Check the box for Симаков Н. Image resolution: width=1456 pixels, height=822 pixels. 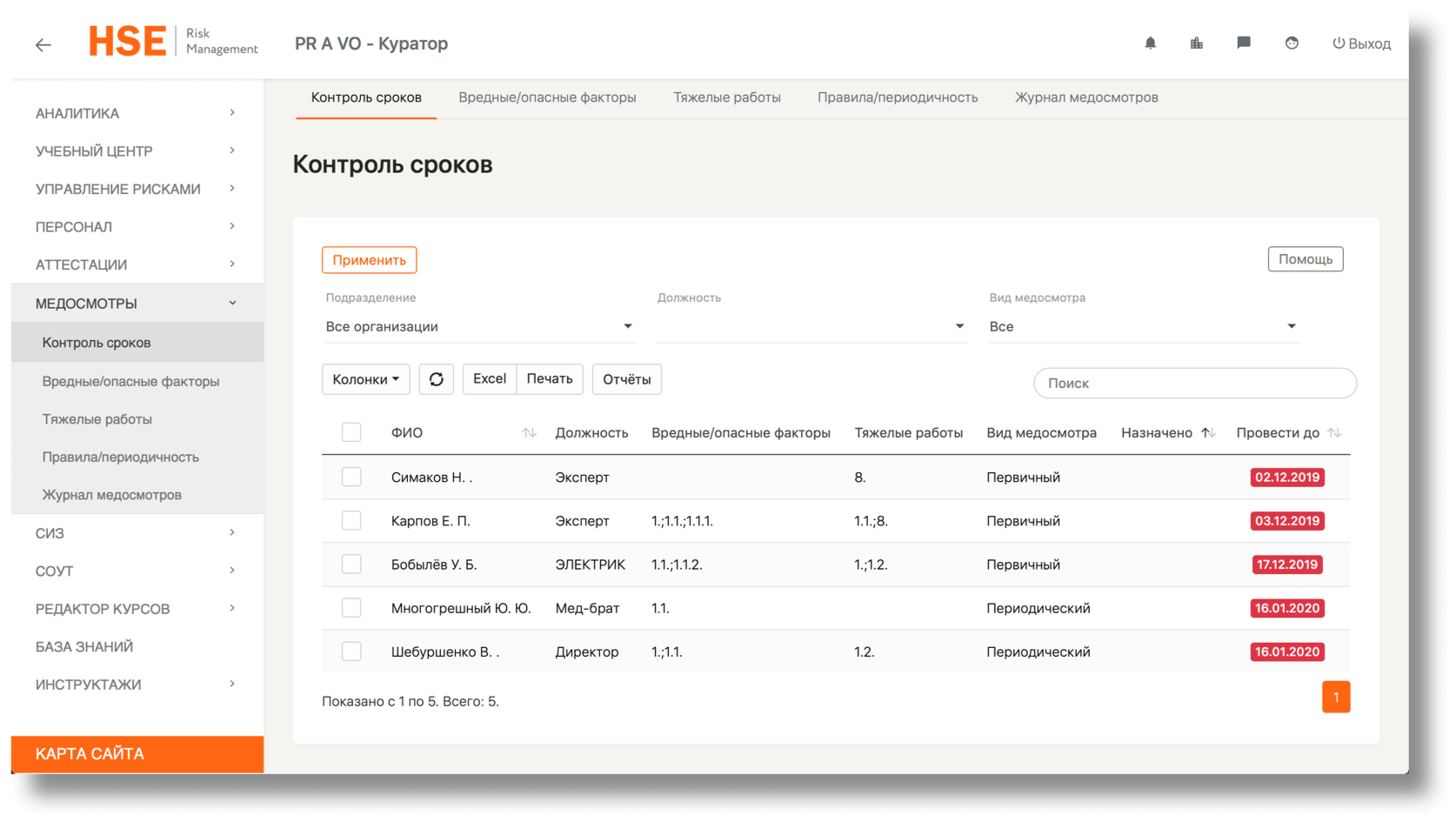(351, 477)
